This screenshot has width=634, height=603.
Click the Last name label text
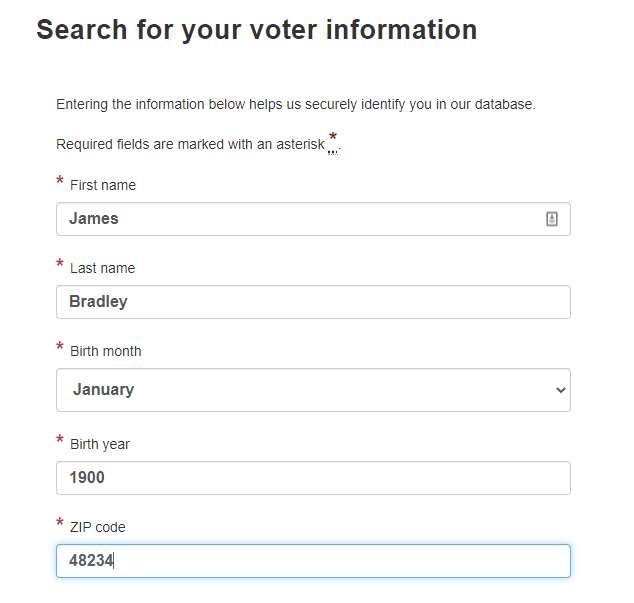click(103, 268)
